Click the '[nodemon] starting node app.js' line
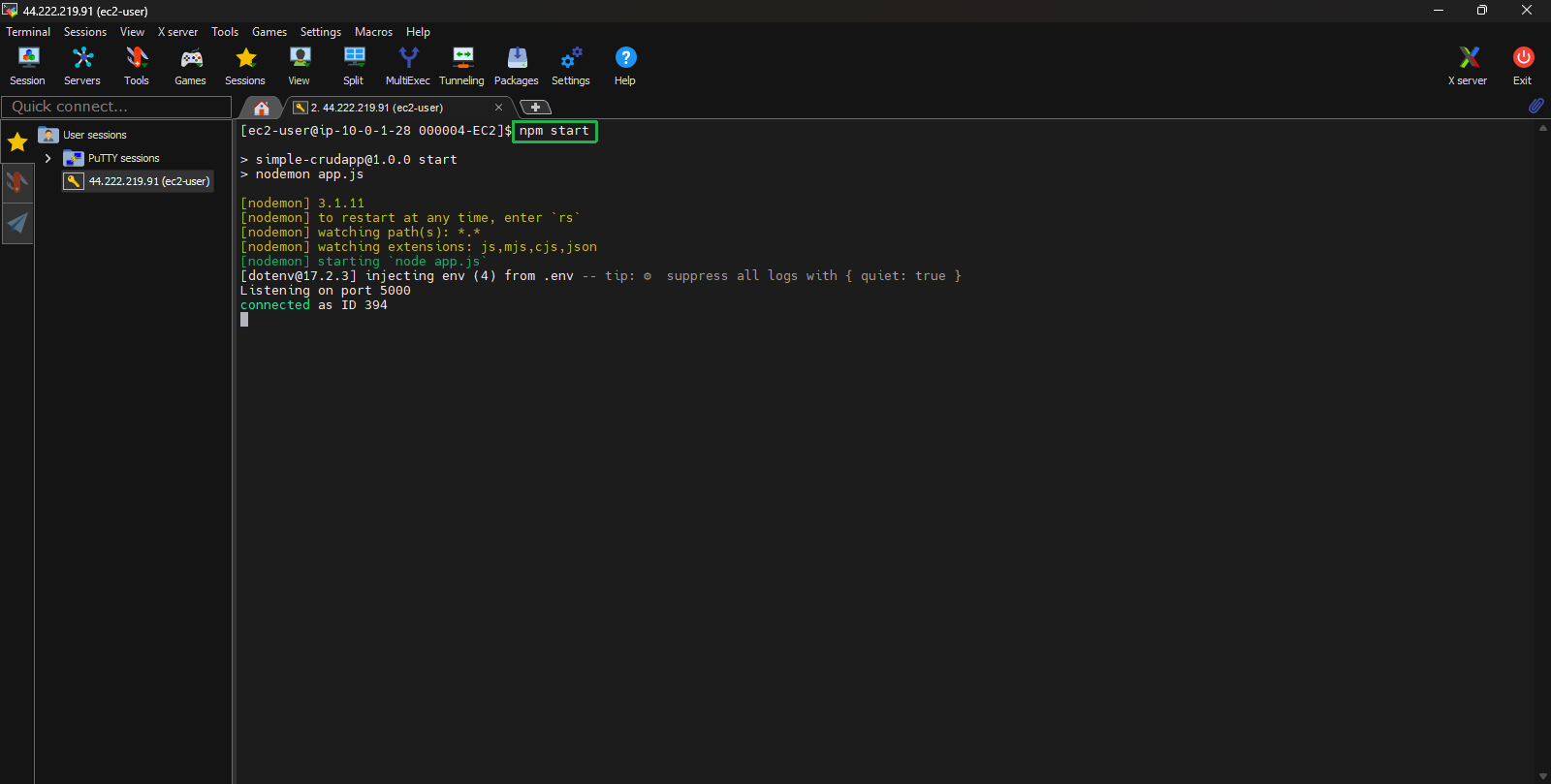The height and width of the screenshot is (784, 1551). click(364, 262)
